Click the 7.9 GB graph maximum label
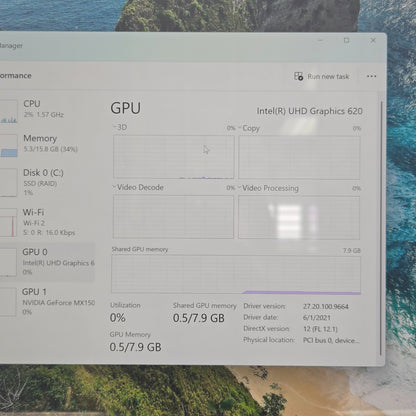 [x=352, y=250]
